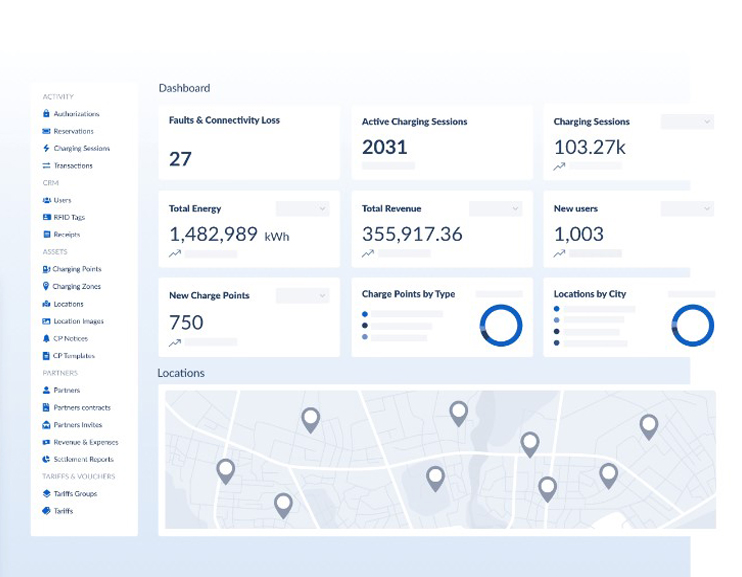Go to Reservations menu item

(73, 131)
